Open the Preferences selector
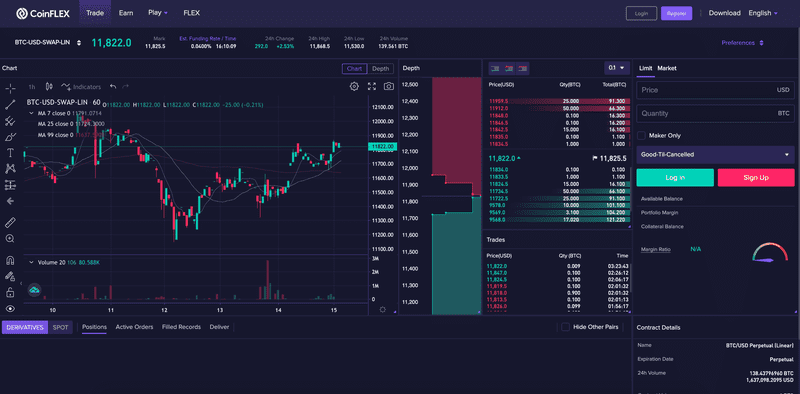This screenshot has height=394, width=800. coord(742,43)
